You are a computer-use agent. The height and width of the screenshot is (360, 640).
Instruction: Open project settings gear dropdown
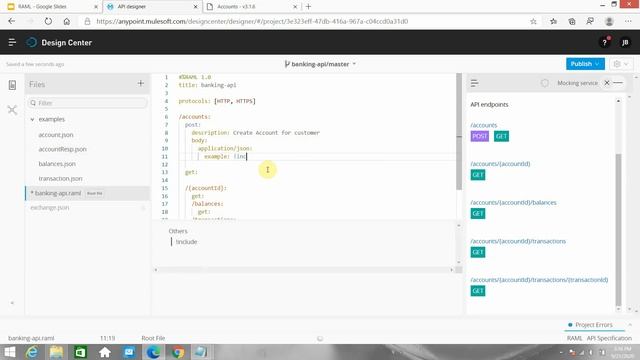click(x=620, y=64)
